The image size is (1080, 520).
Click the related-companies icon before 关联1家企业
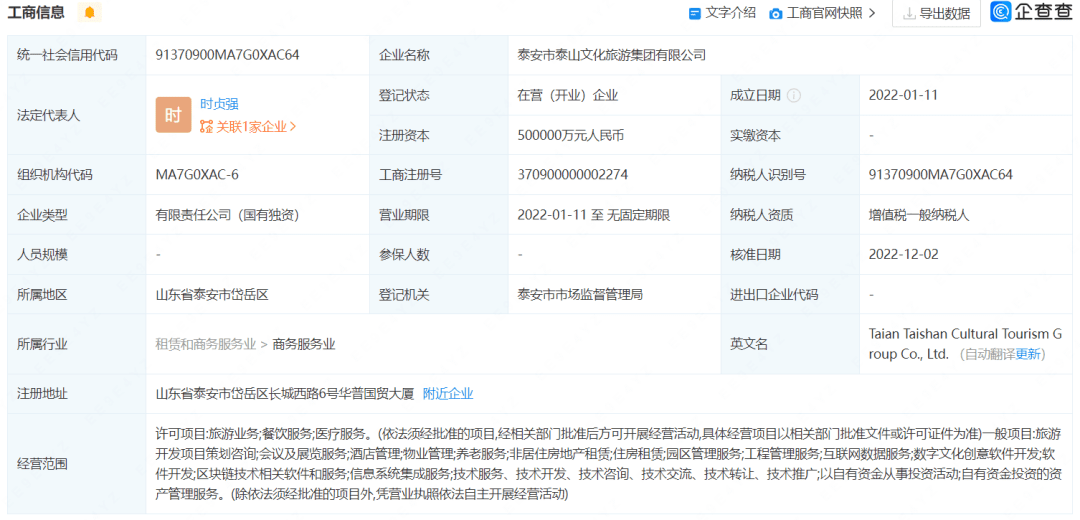(x=206, y=127)
